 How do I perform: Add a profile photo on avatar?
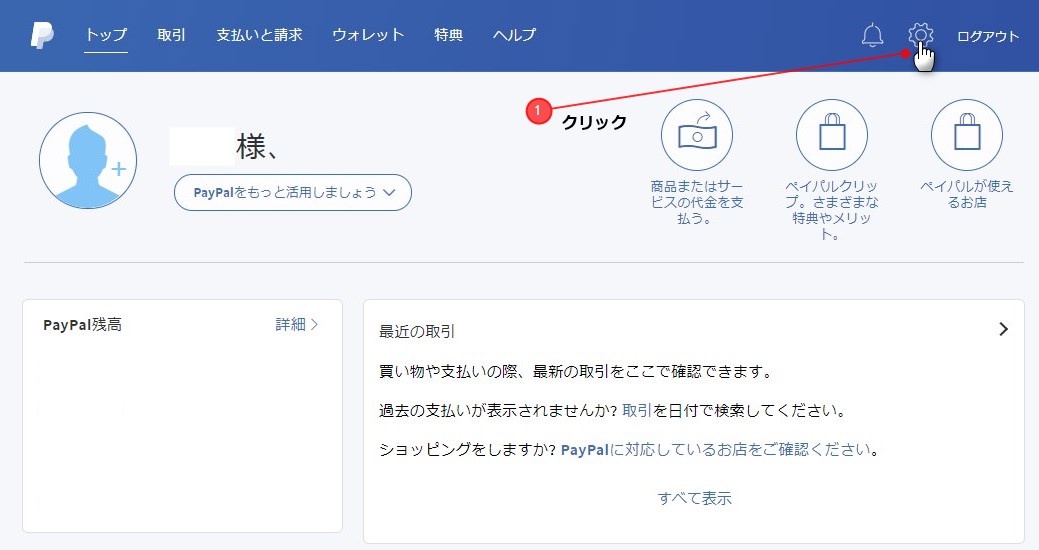[x=88, y=160]
